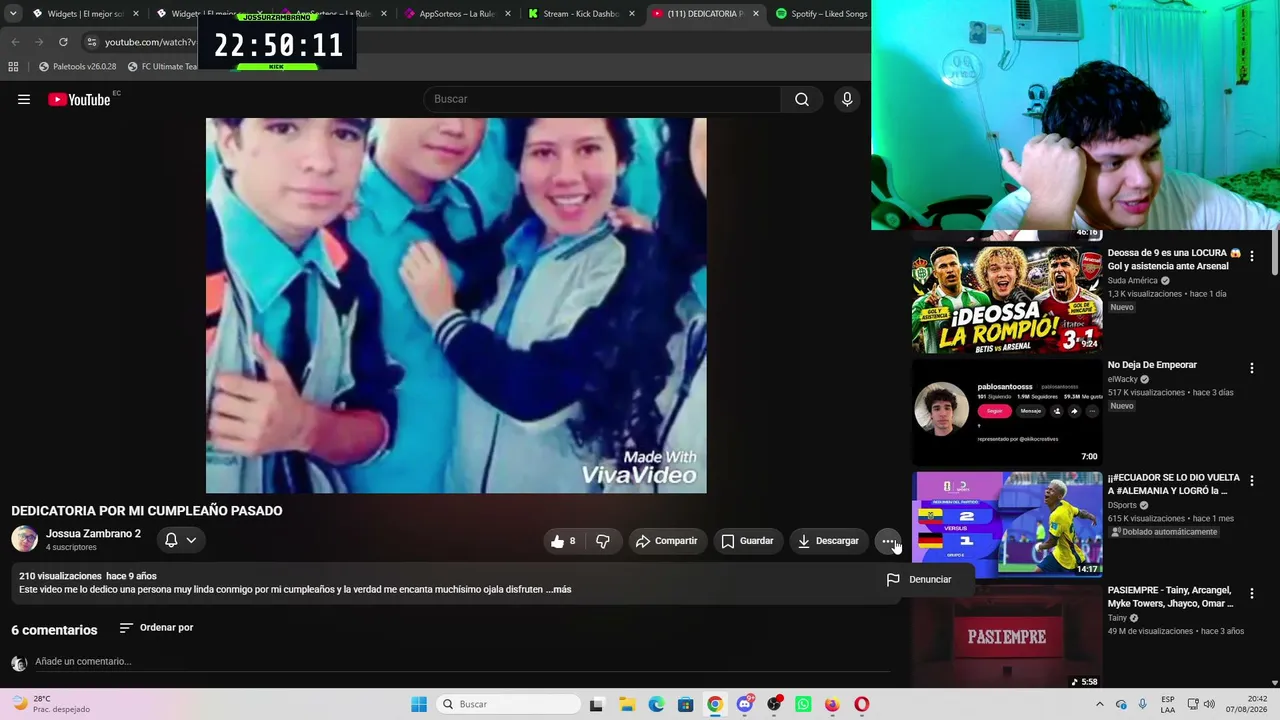Start voice search with the microphone

click(x=847, y=99)
